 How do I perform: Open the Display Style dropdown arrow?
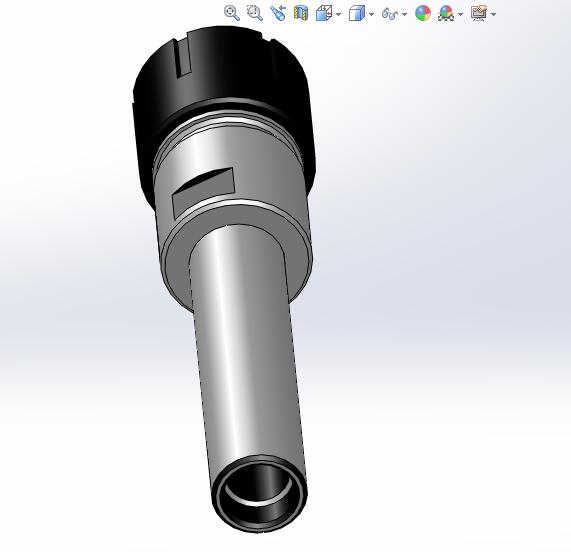tap(371, 14)
